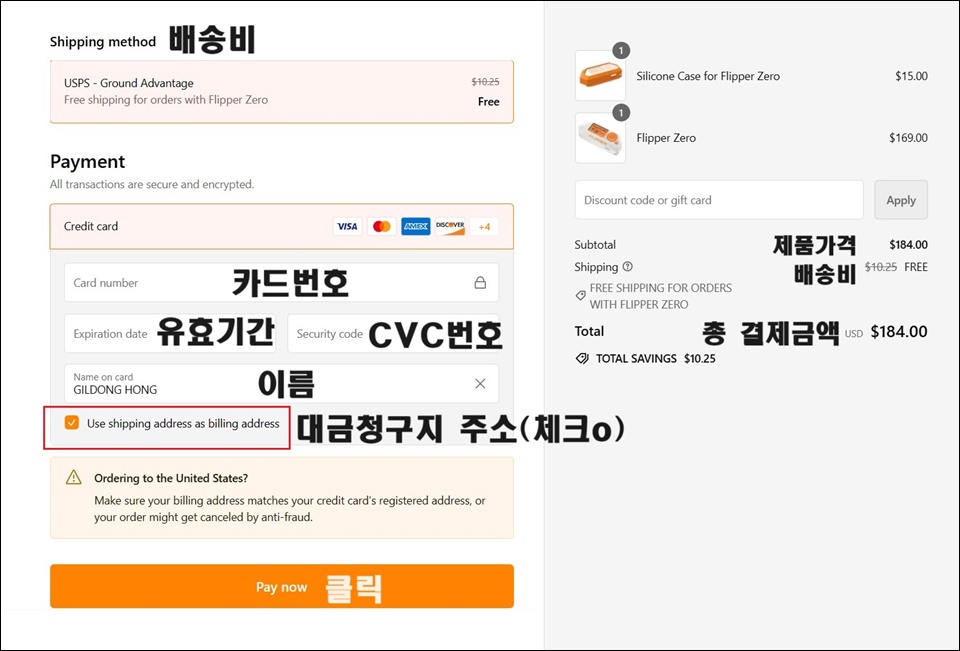This screenshot has height=651, width=960.
Task: Click the Pay now button
Action: pos(282,586)
